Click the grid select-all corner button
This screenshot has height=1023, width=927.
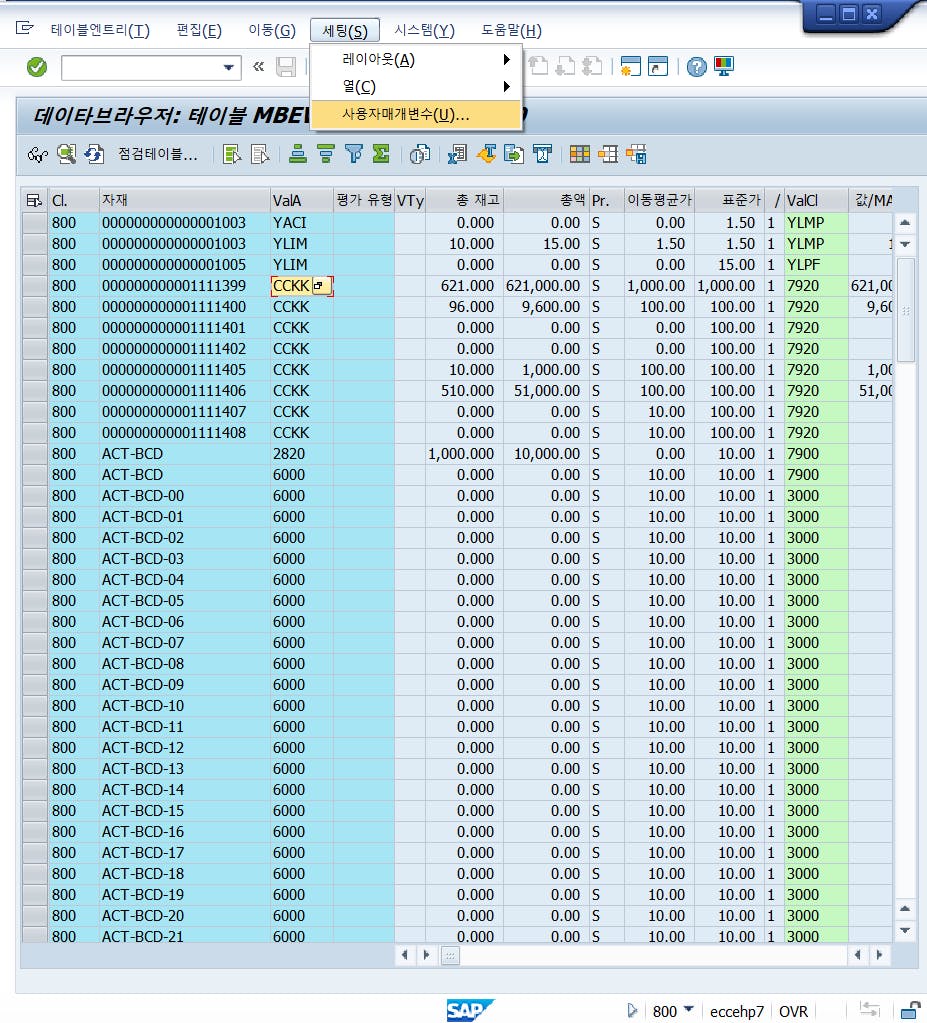coord(35,200)
